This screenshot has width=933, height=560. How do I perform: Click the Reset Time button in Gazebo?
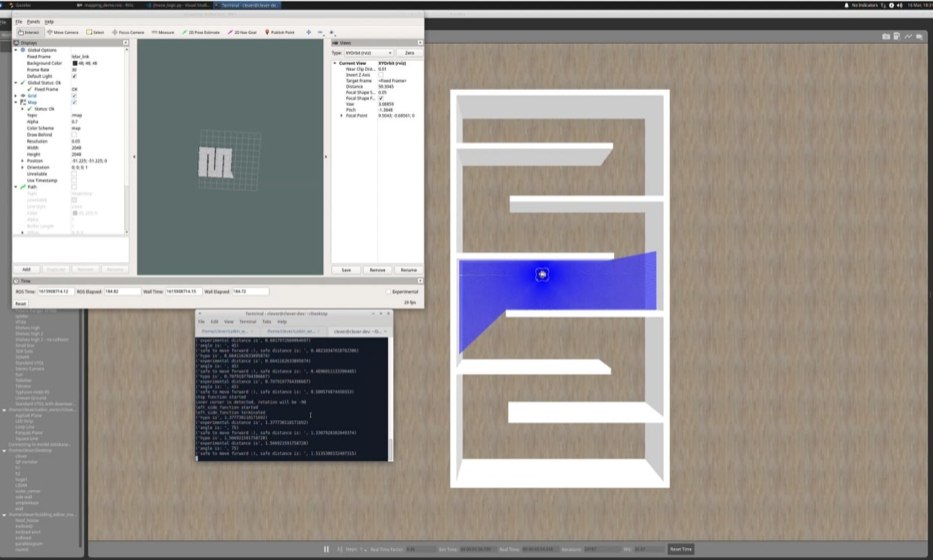pos(680,549)
